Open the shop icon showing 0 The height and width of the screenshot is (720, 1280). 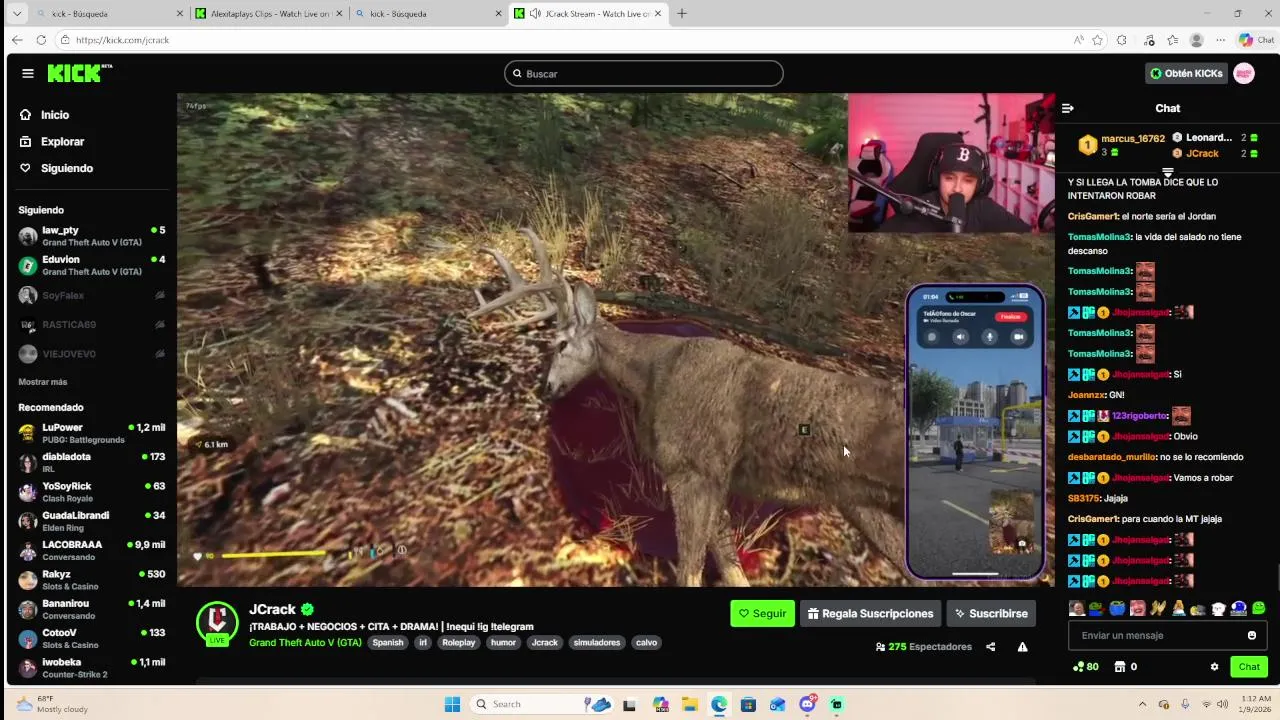click(x=1126, y=667)
